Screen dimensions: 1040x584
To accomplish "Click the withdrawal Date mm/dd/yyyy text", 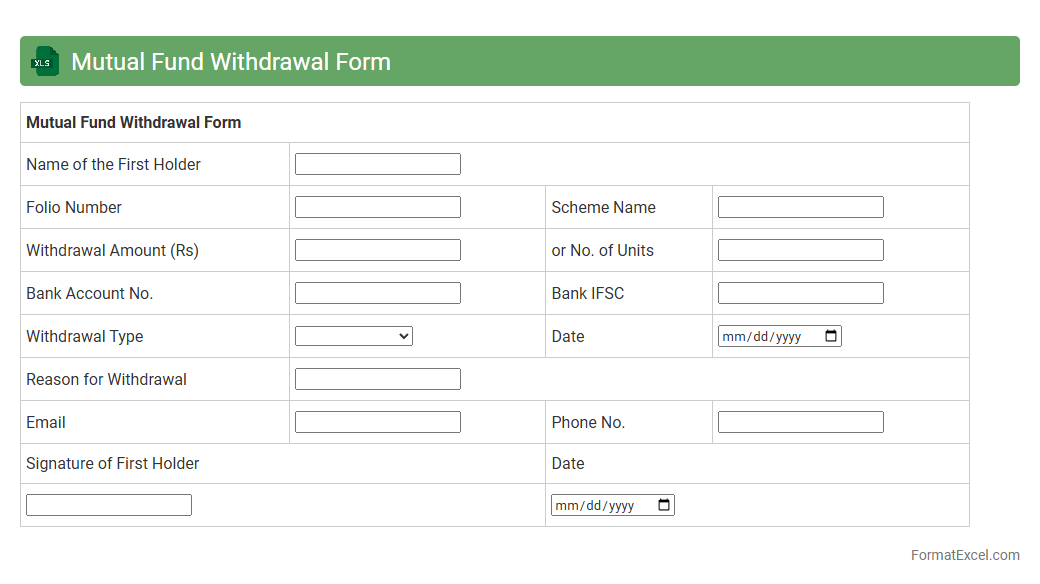I will pyautogui.click(x=762, y=337).
